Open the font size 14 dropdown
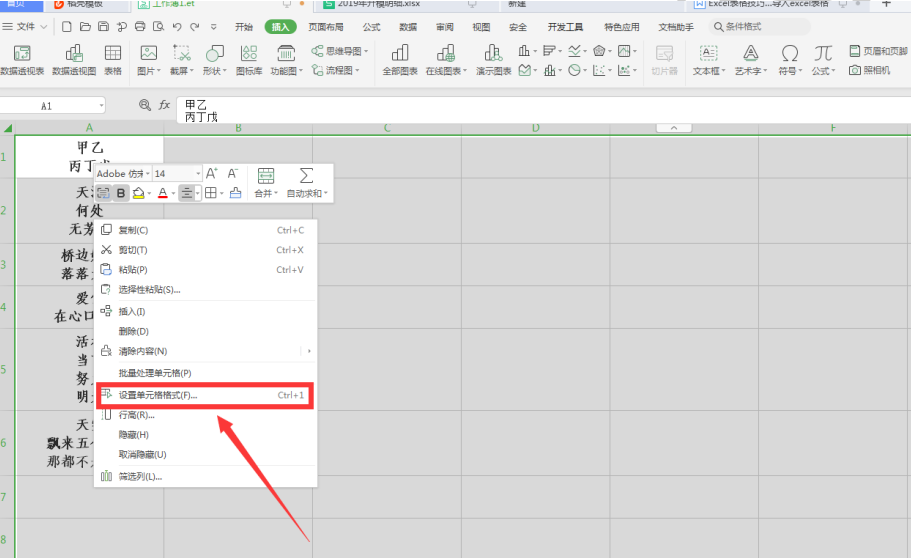This screenshot has height=558, width=911. click(x=198, y=174)
